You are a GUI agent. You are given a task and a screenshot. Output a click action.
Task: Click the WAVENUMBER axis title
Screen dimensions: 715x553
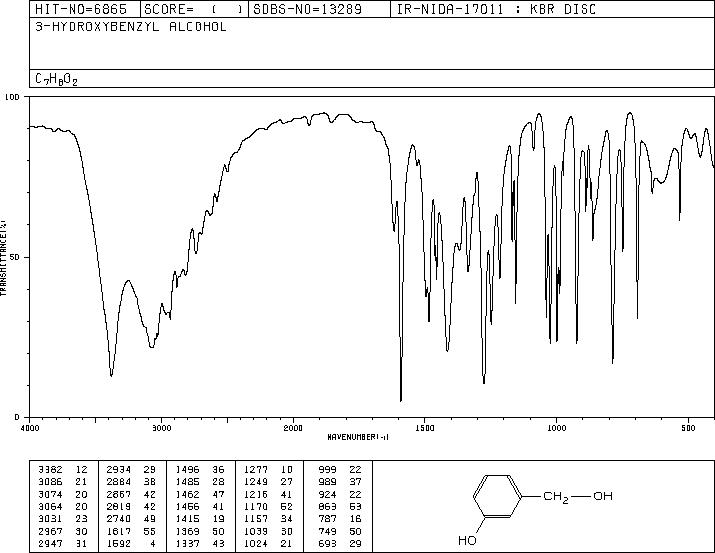pos(358,437)
